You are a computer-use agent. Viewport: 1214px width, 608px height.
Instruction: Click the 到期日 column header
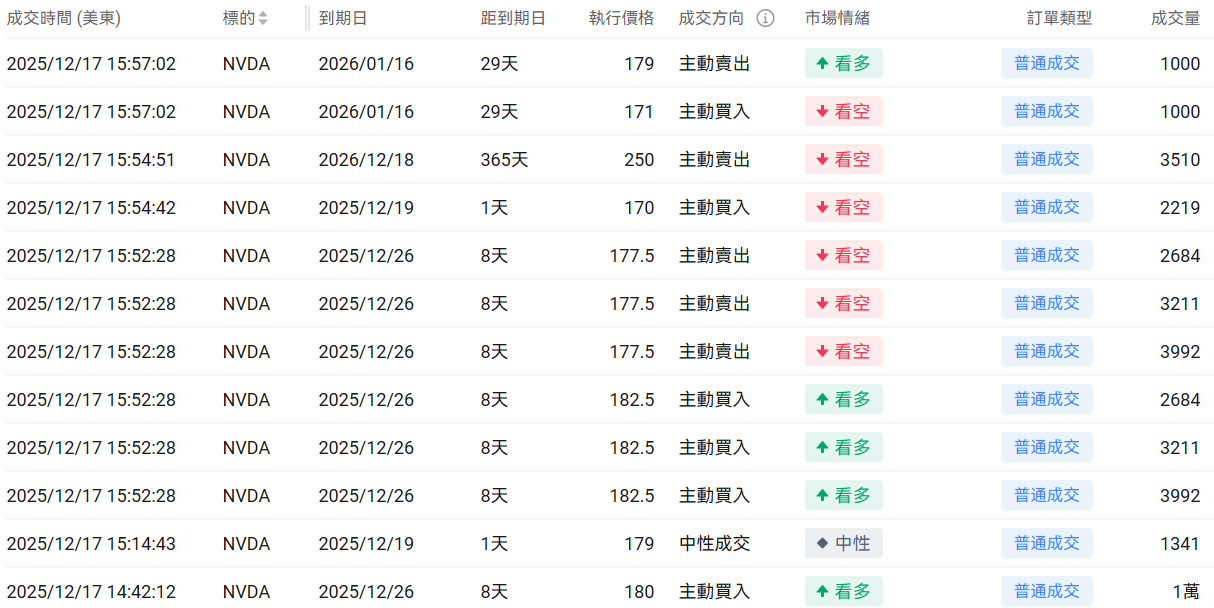pyautogui.click(x=343, y=18)
